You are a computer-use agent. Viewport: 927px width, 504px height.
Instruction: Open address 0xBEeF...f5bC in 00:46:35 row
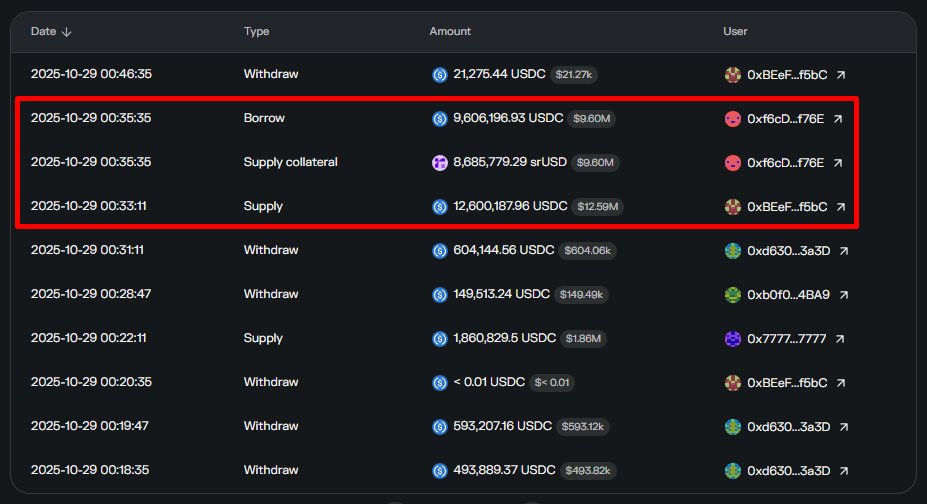tap(787, 75)
